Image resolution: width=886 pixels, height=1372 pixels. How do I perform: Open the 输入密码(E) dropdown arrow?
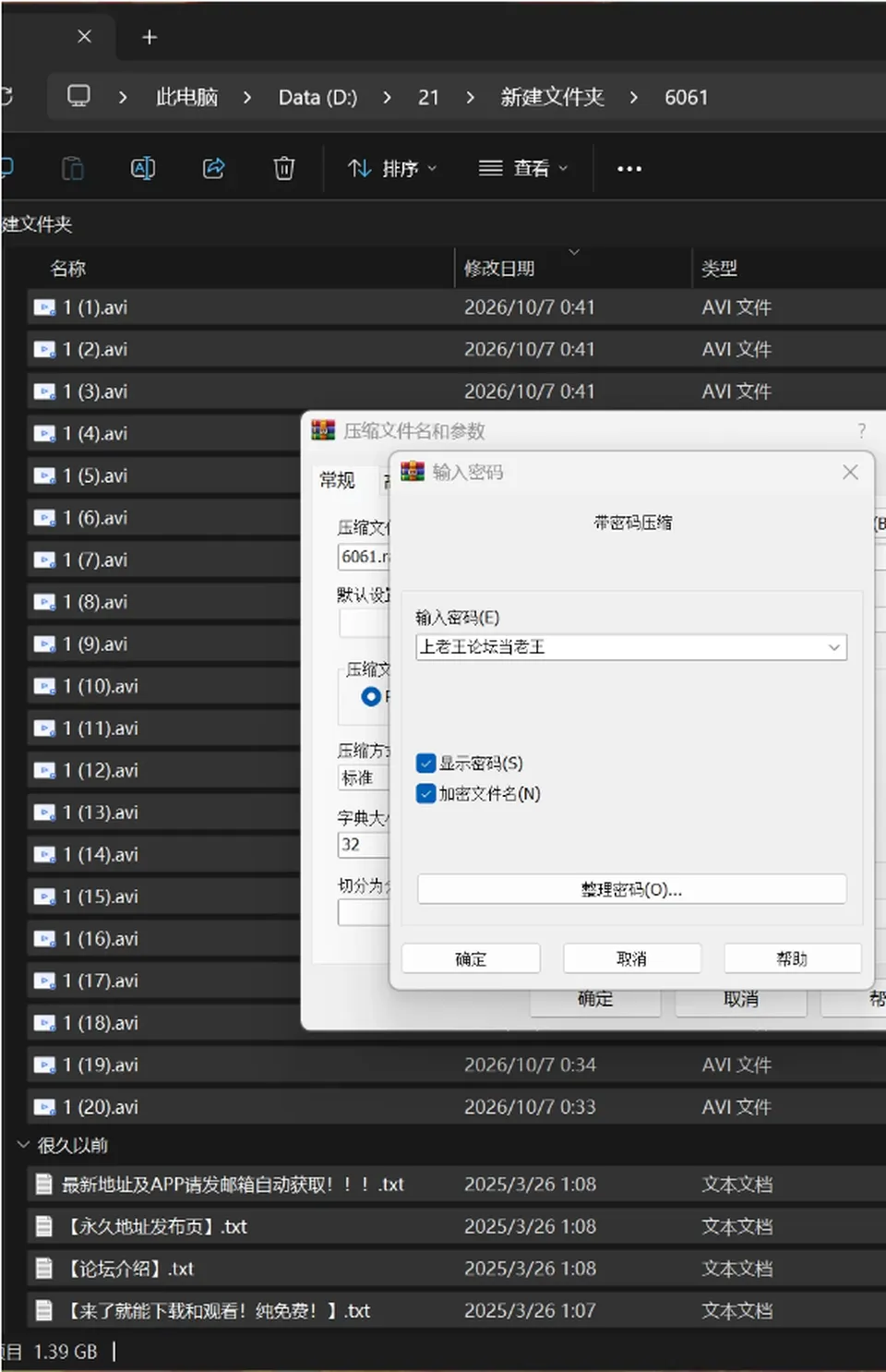(833, 647)
